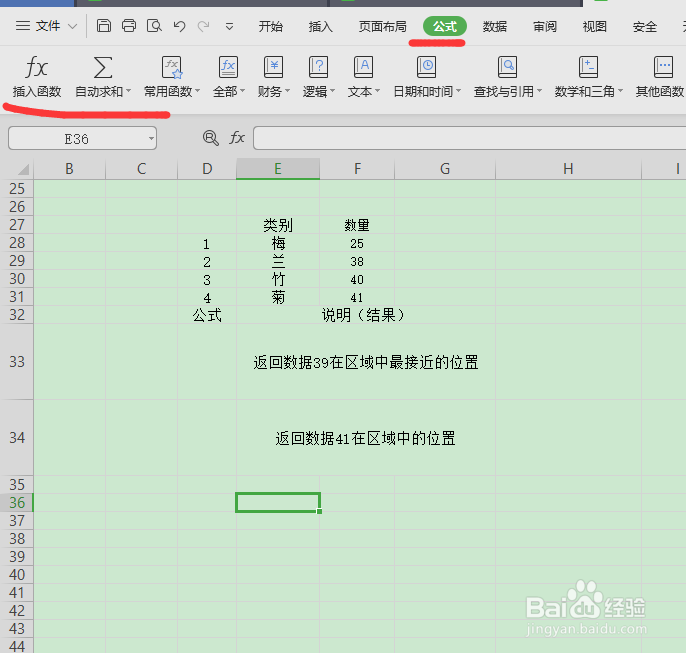Switch to the 视图 tab
The image size is (686, 653).
click(x=595, y=26)
